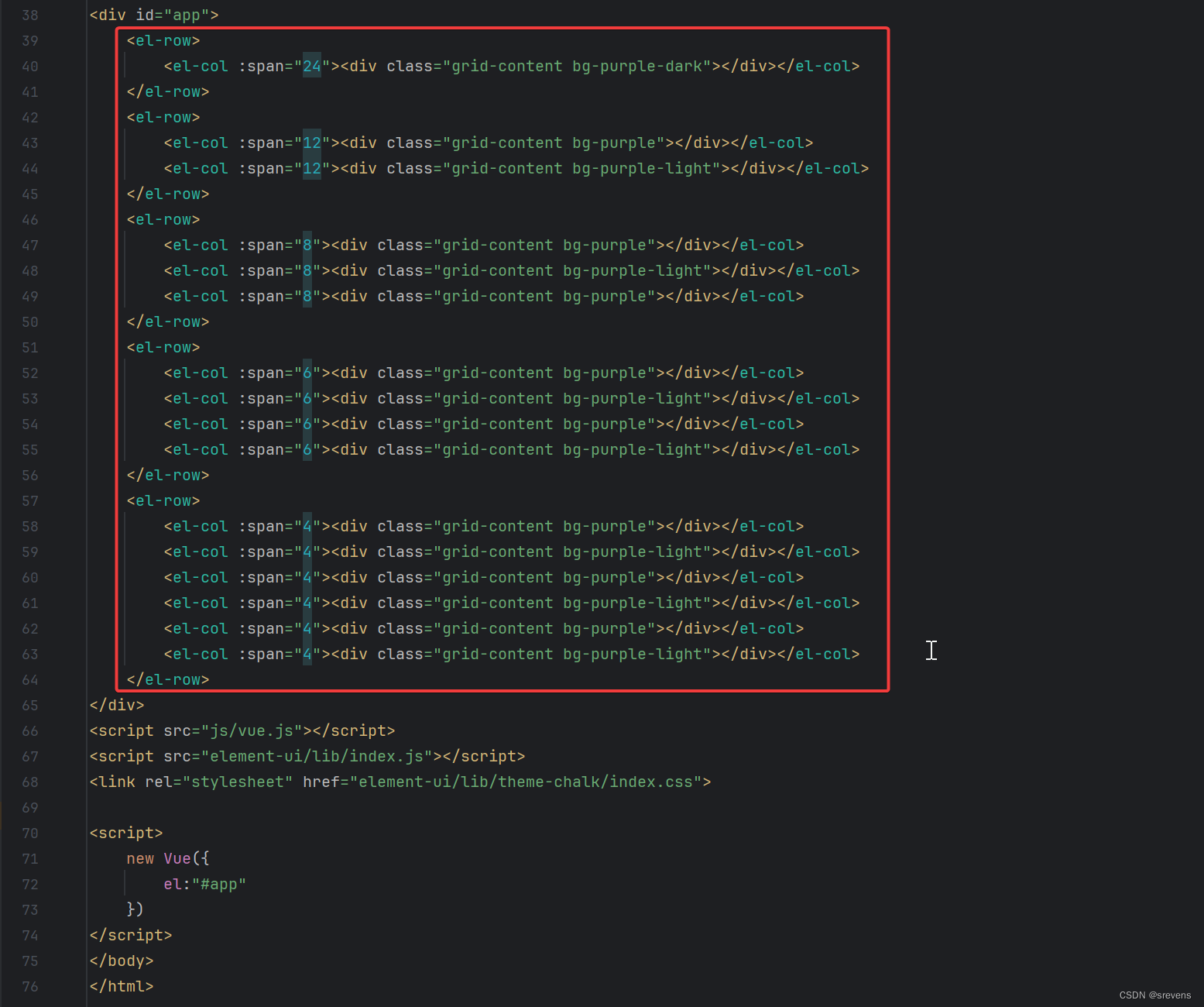Click "bg-purple-light" on line 59

tap(633, 552)
